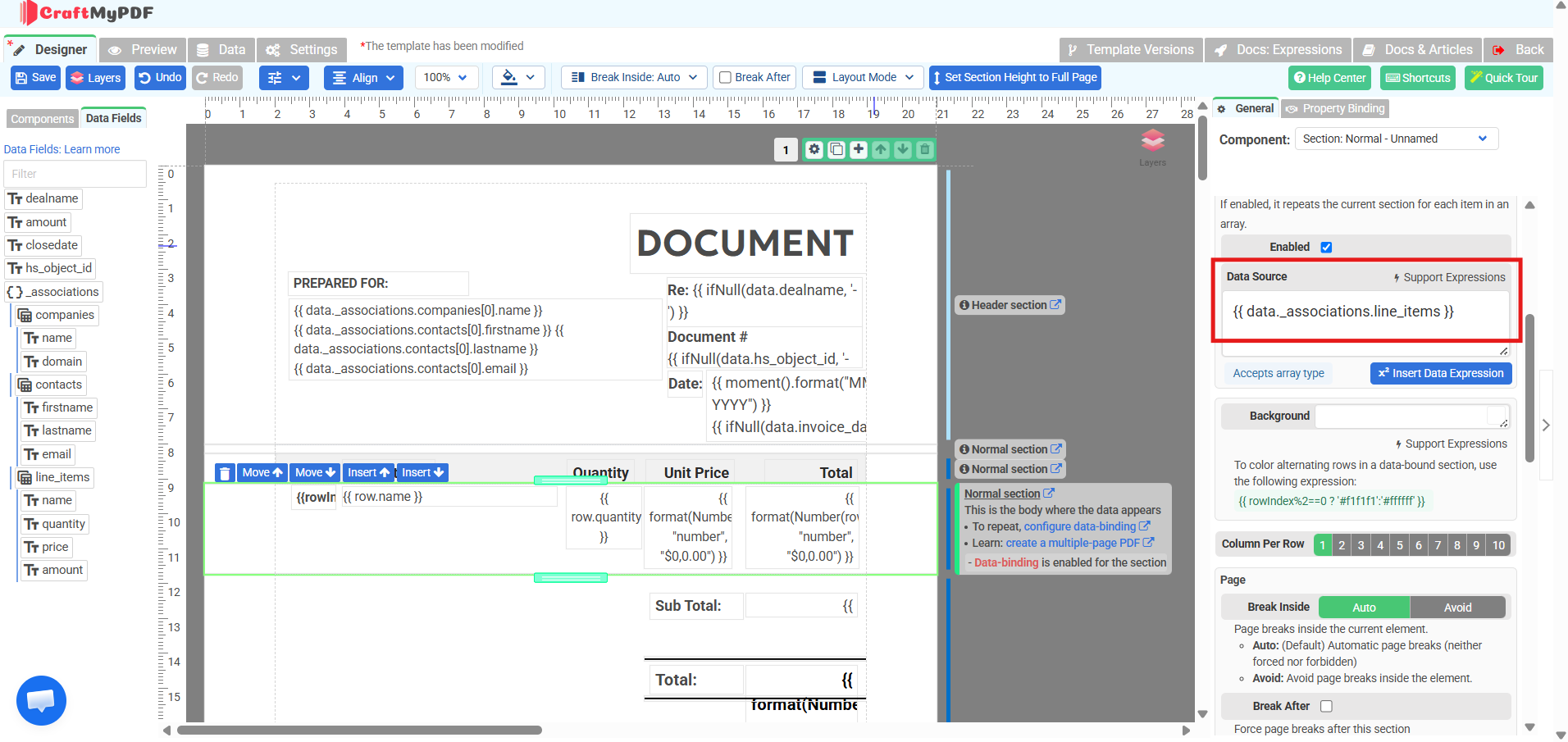The image size is (1568, 742).
Task: Move page up with green arrow
Action: [880, 149]
